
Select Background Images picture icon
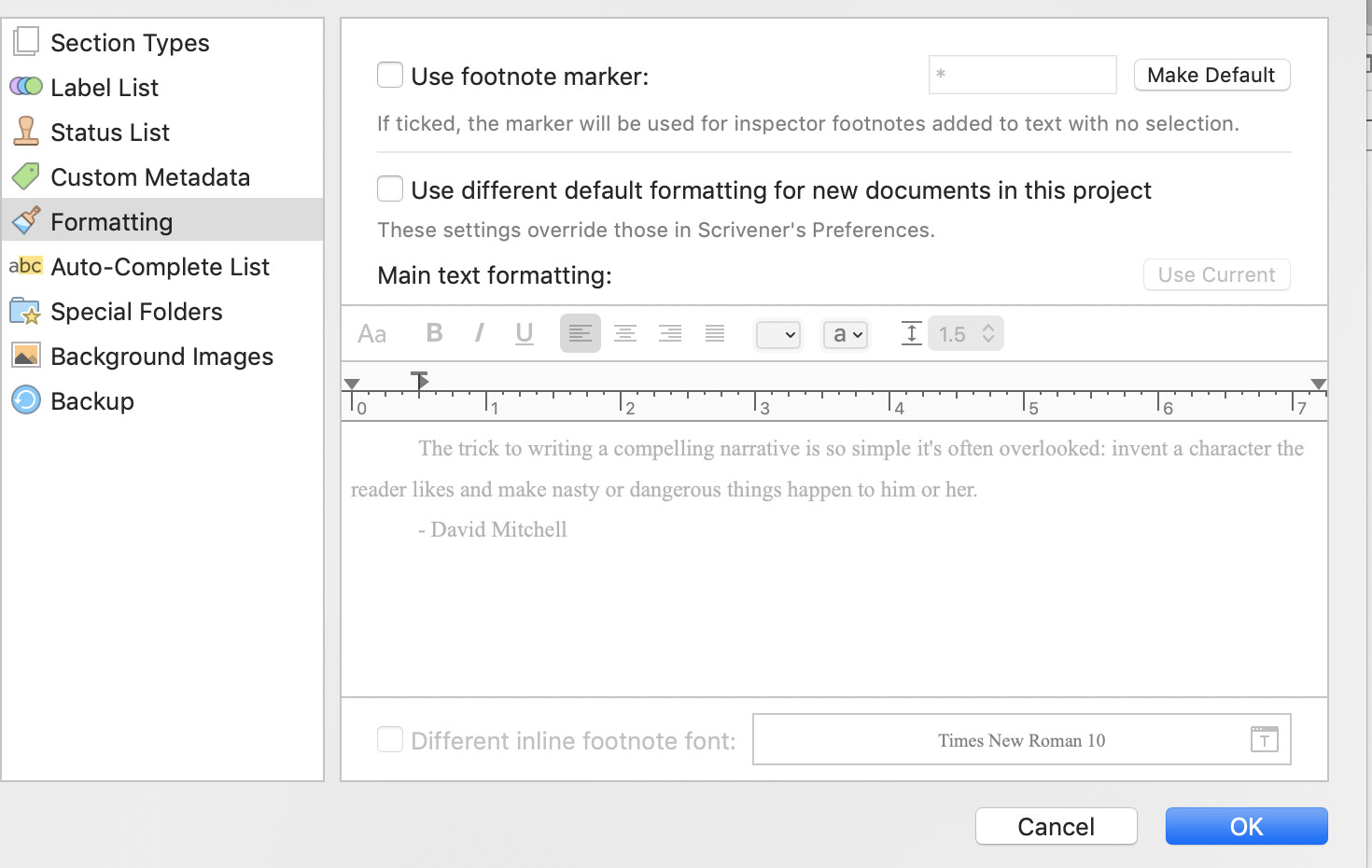[25, 356]
